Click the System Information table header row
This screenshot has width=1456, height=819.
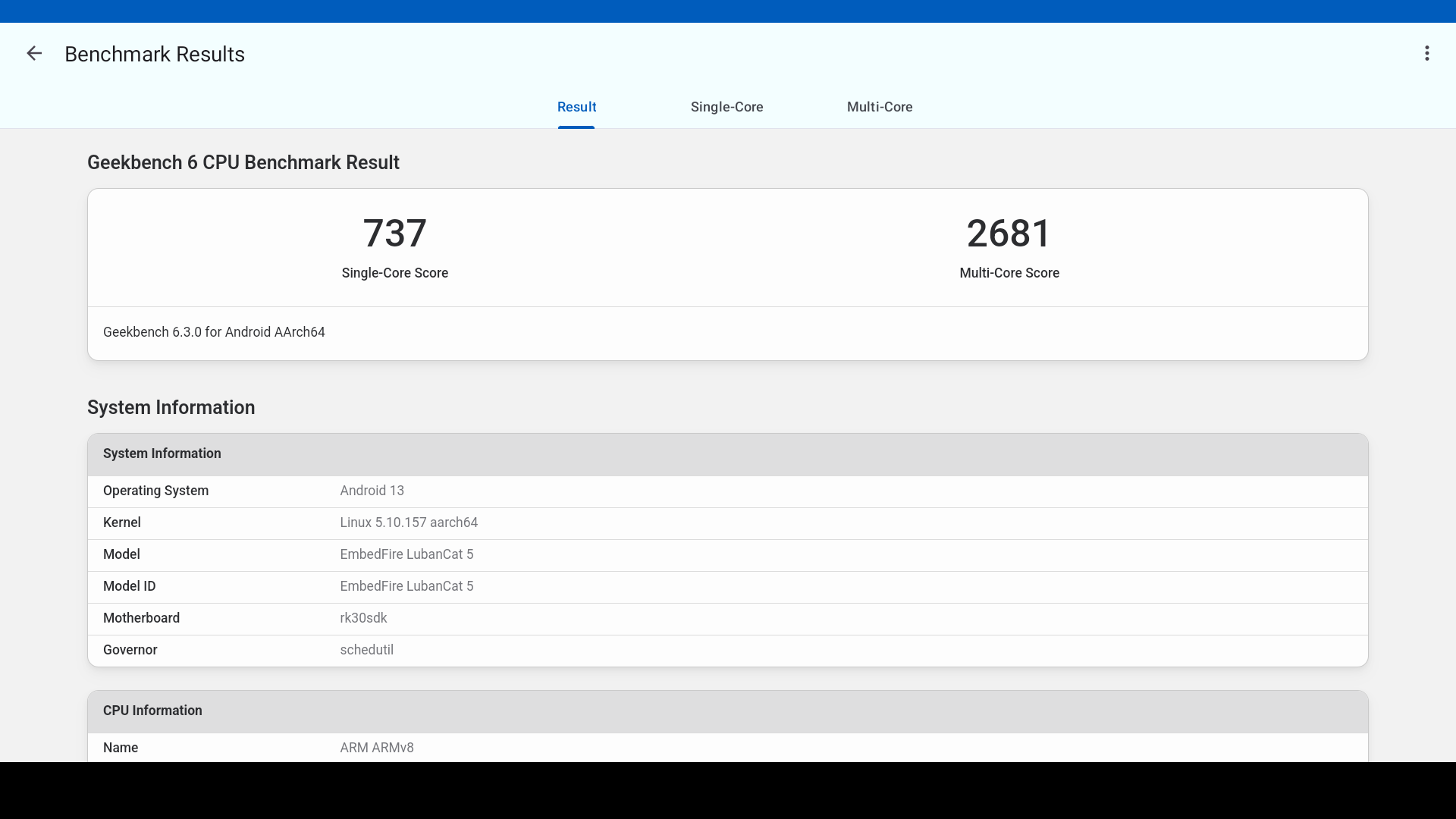[x=728, y=454]
